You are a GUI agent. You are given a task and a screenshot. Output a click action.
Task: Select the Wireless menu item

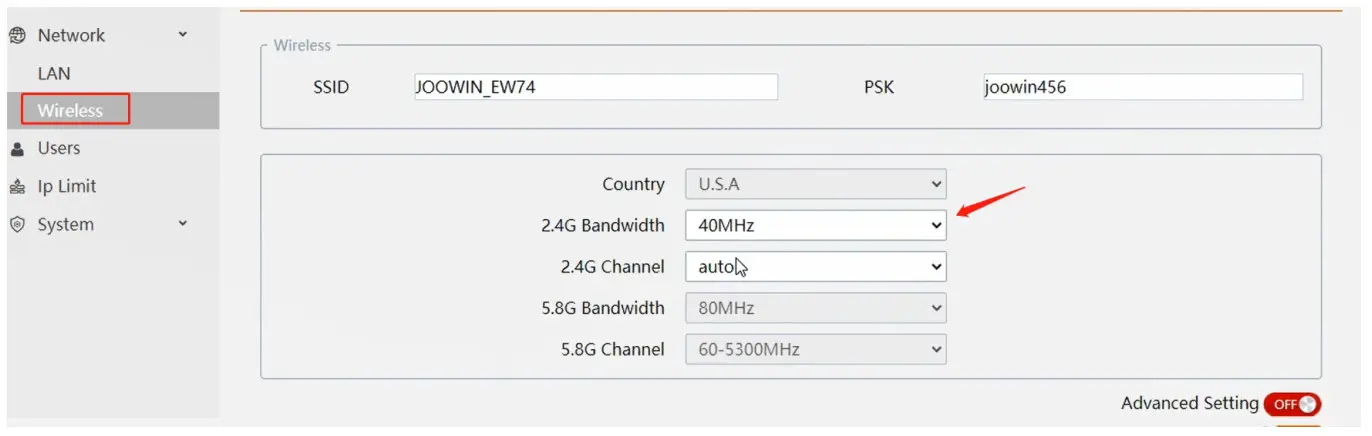coord(70,110)
